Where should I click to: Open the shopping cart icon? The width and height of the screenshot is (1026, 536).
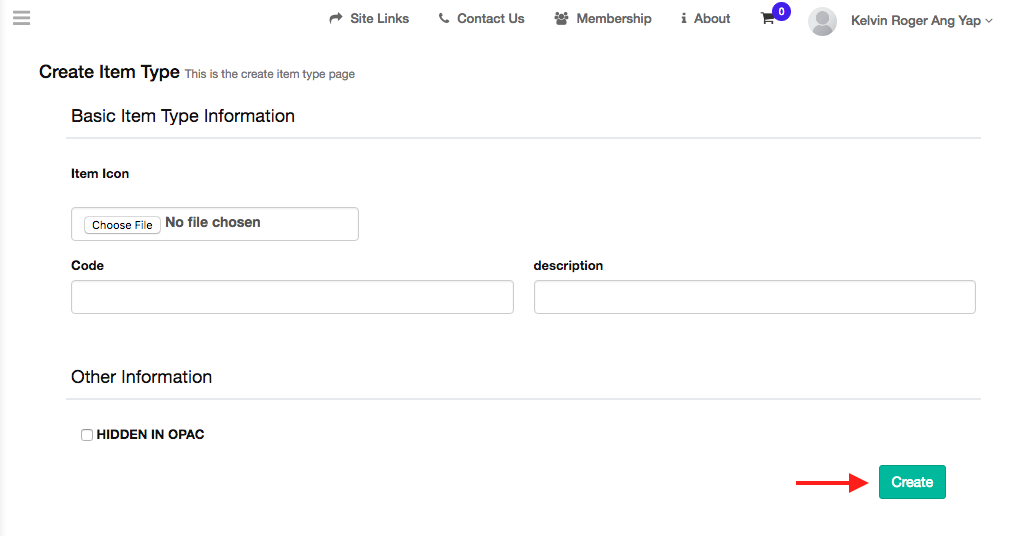click(x=768, y=19)
